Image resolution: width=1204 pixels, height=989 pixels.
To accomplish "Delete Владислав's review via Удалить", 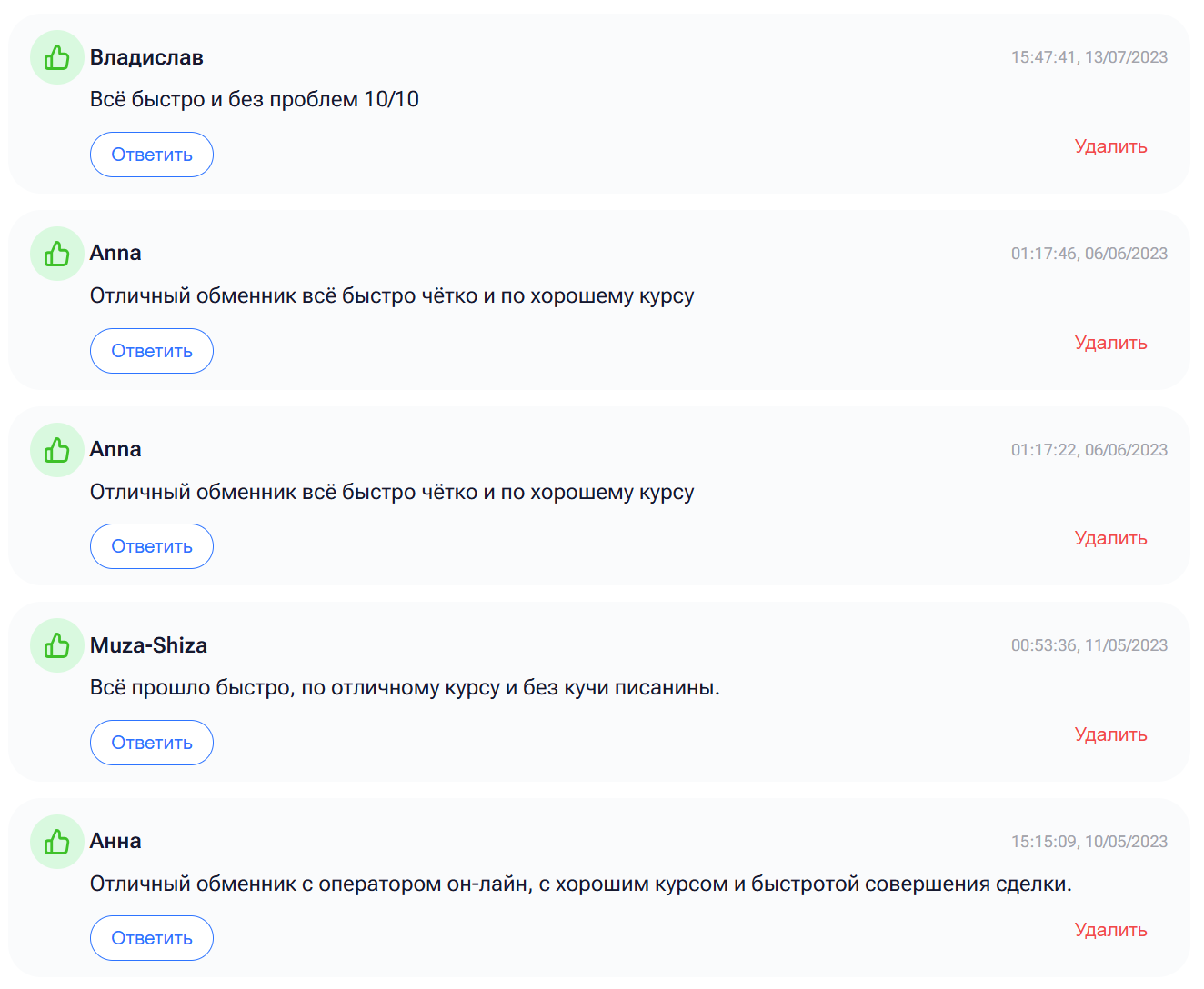I will pos(1110,146).
